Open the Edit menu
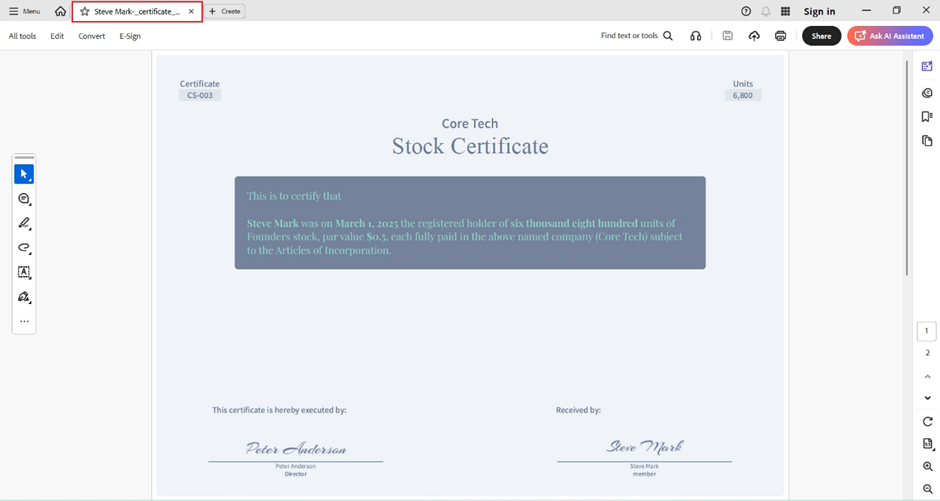940x501 pixels. pos(57,36)
